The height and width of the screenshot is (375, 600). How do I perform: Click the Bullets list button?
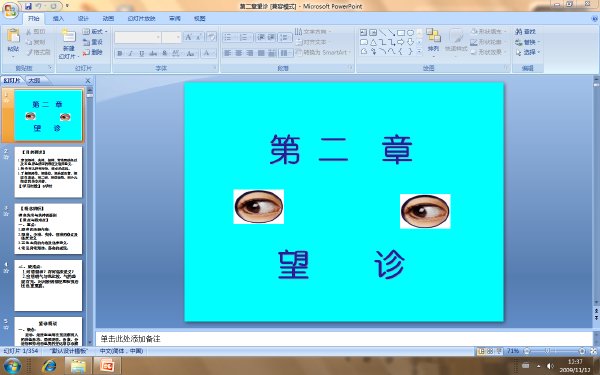coord(230,37)
